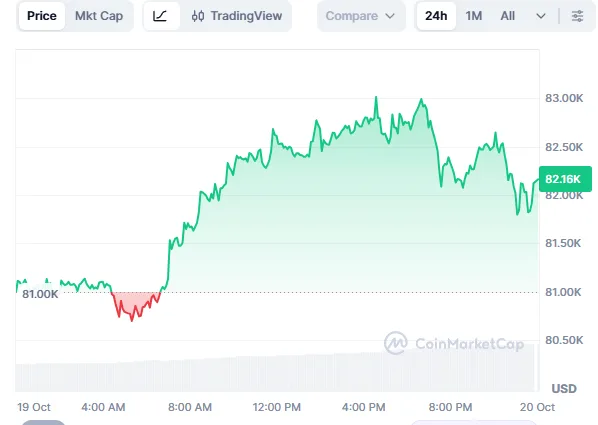598x425 pixels.
Task: Expand more time range options chevron
Action: [541, 16]
